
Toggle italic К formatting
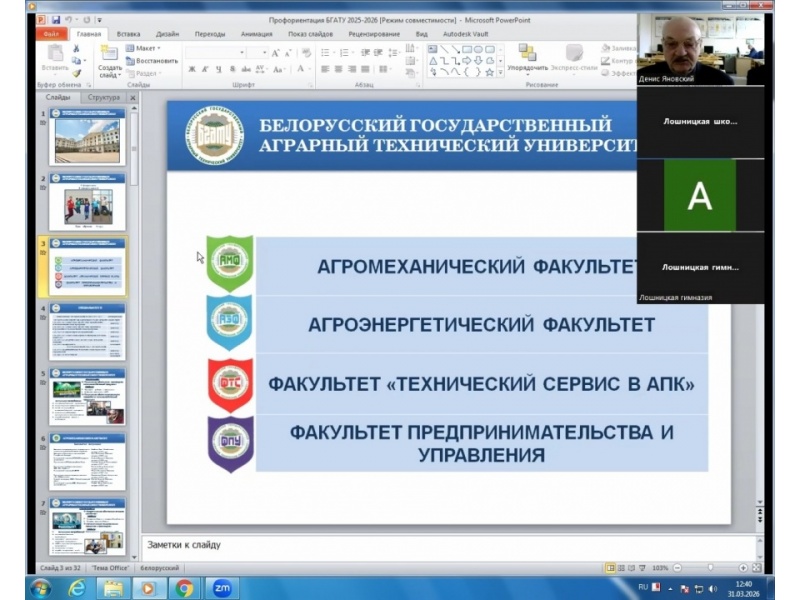click(204, 70)
